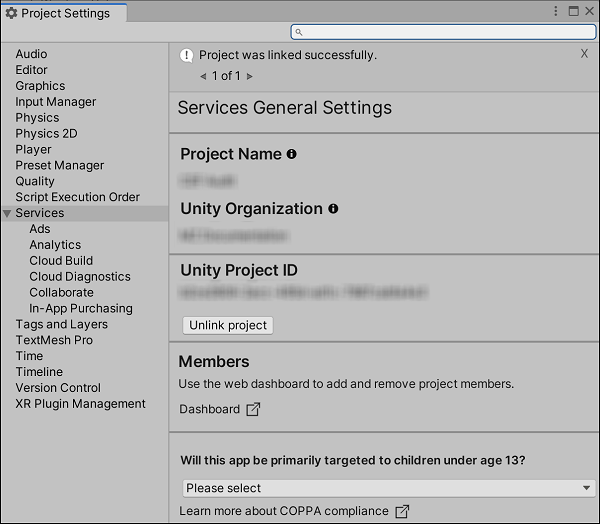Open the COPPA compliance external link icon
This screenshot has width=600, height=524.
[x=402, y=511]
